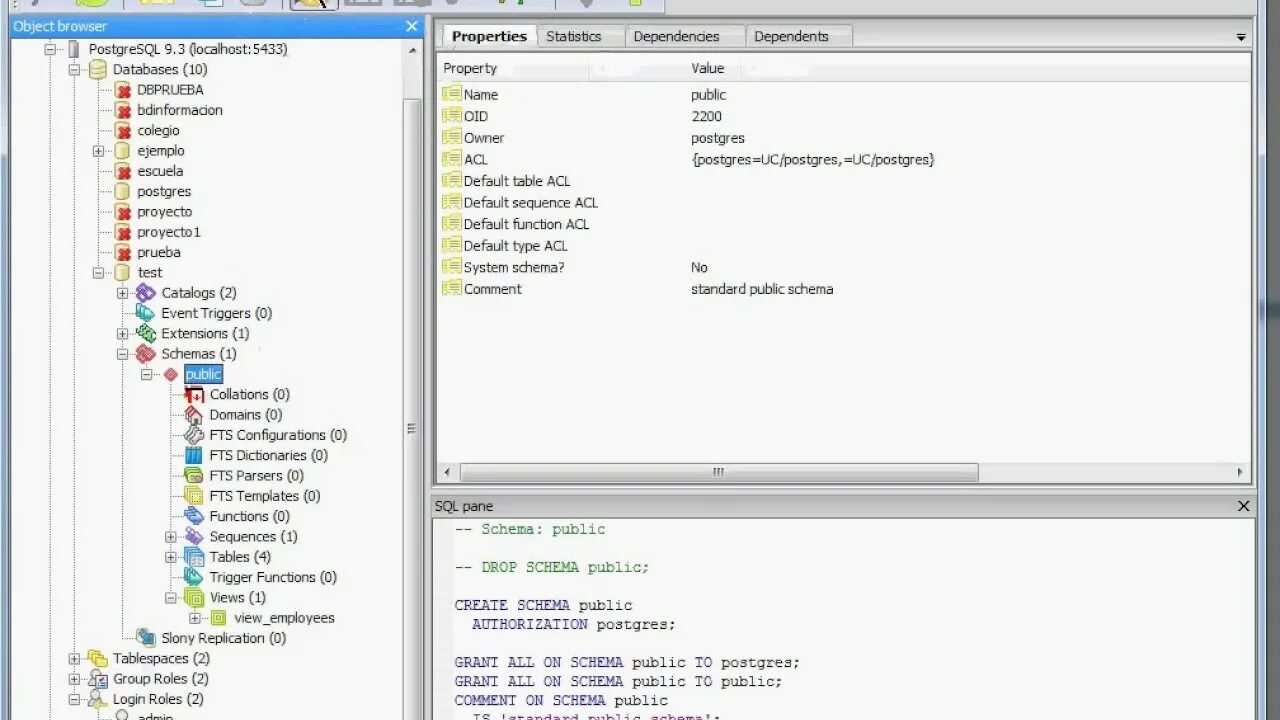
Task: Select the Owner property row
Action: [x=844, y=138]
